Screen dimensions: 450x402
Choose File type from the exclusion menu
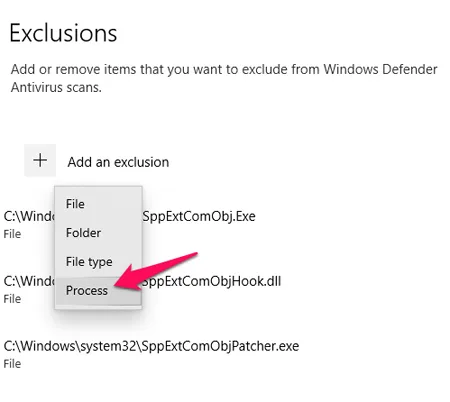click(x=99, y=262)
